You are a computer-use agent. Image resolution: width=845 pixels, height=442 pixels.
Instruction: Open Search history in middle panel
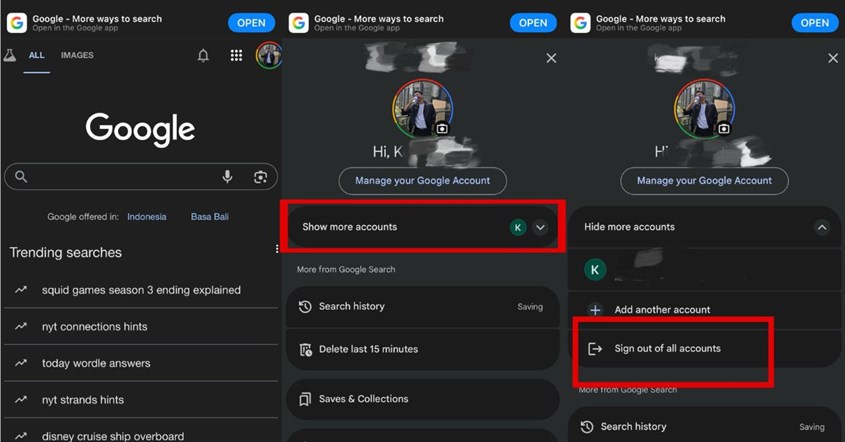pos(422,307)
